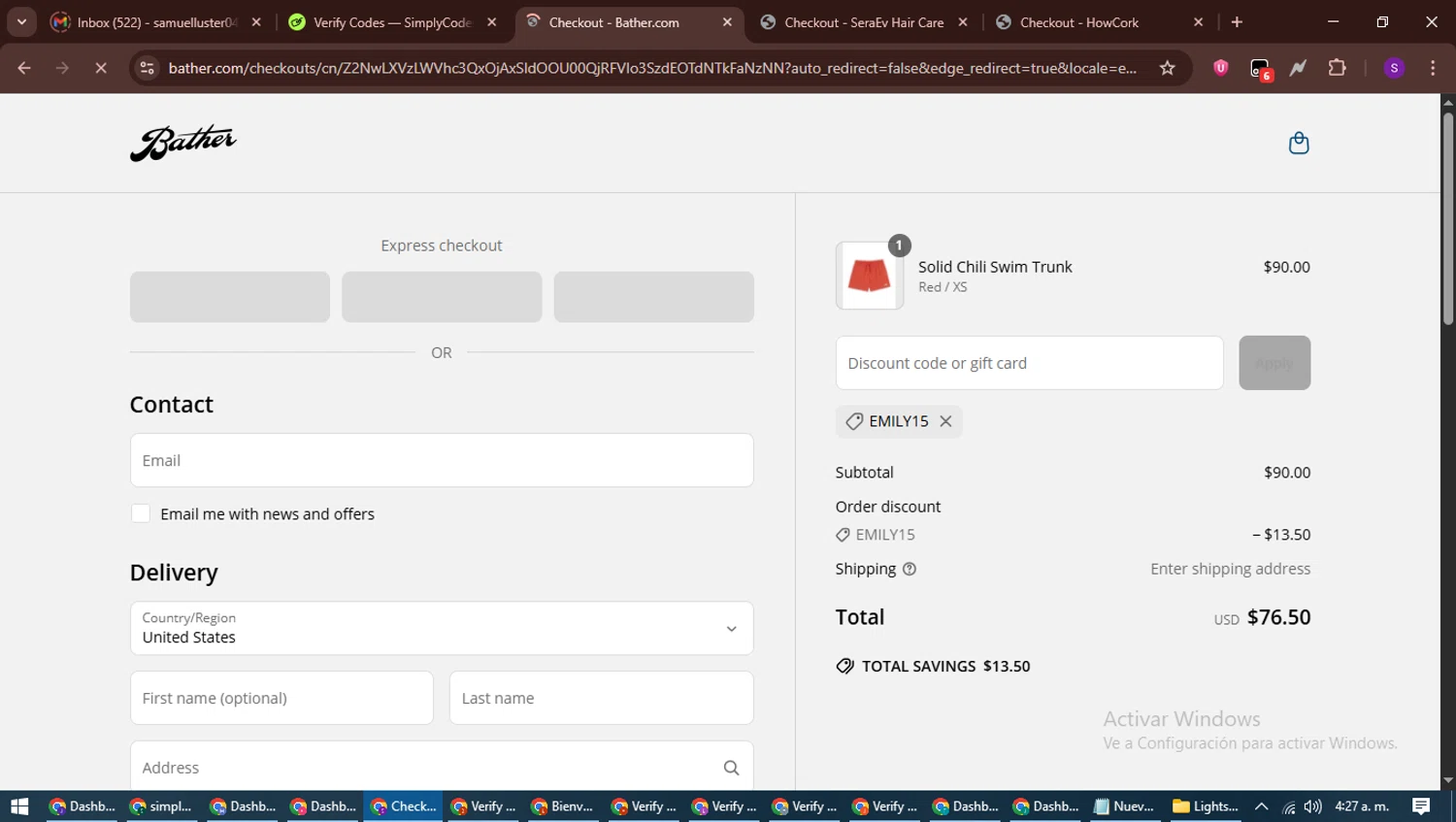Screen dimensions: 1456x822
Task: Click the grayed Apply discount button
Action: [x=1274, y=363]
